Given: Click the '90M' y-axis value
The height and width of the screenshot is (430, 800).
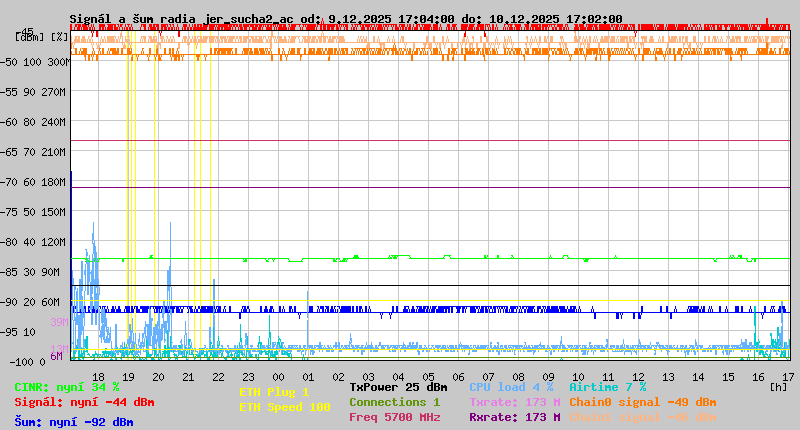Looking at the screenshot, I should pos(50,272).
